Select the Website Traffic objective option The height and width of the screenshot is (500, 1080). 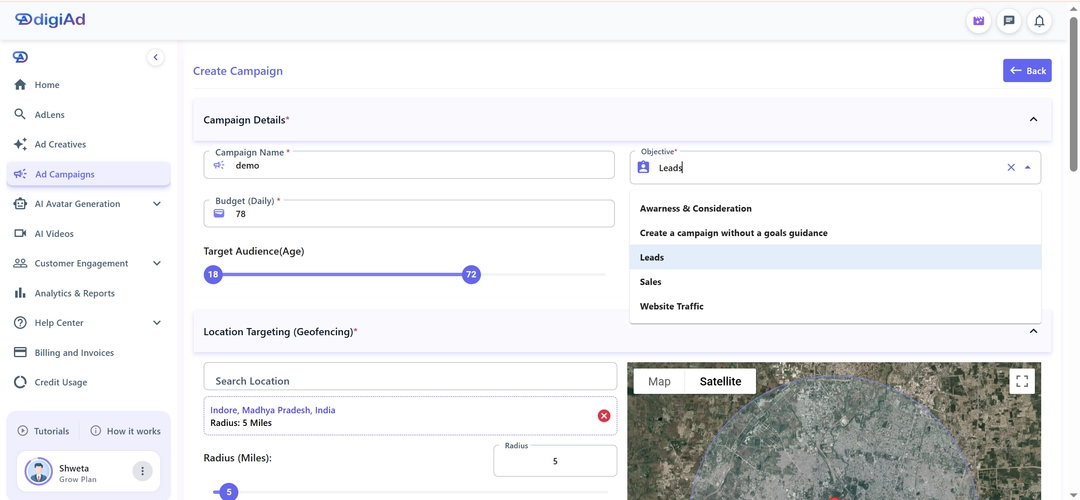pos(835,306)
